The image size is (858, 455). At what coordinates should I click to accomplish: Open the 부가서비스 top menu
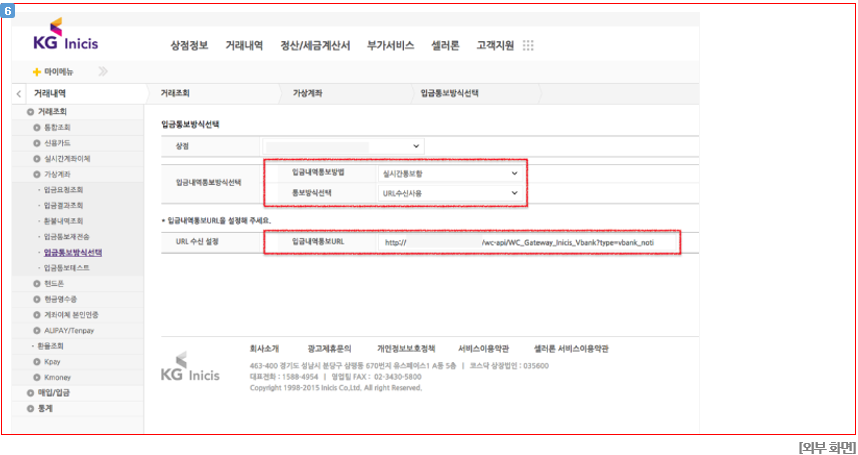[x=391, y=46]
